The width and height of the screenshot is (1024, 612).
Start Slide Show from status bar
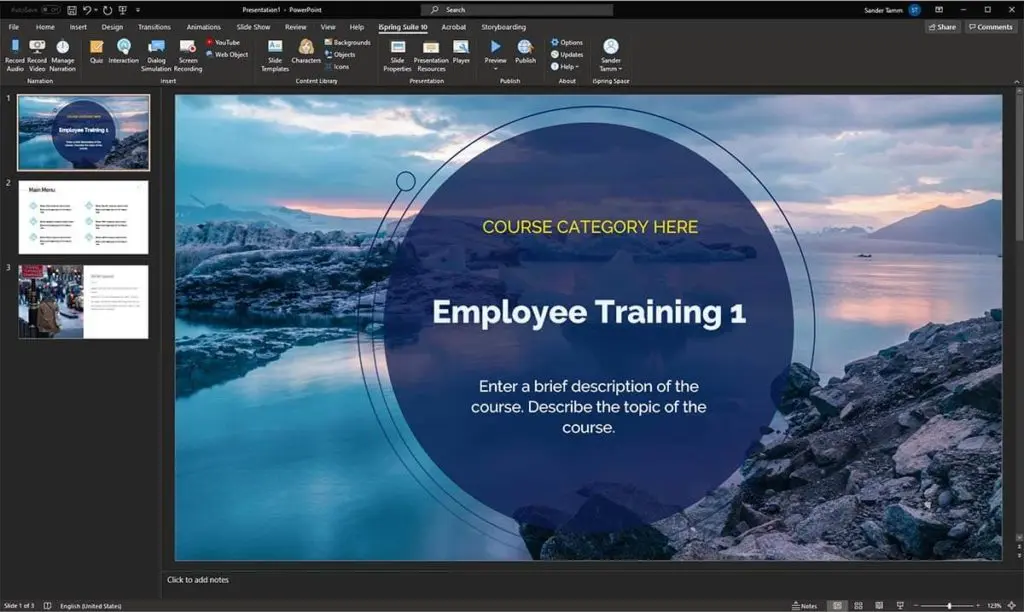pyautogui.click(x=900, y=605)
